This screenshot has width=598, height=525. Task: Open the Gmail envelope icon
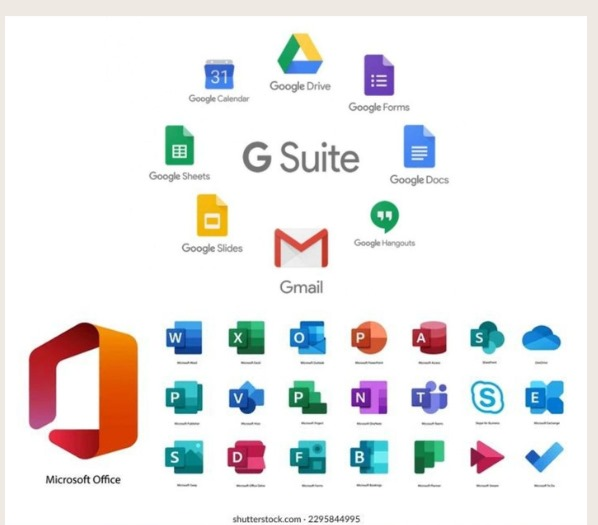(301, 248)
